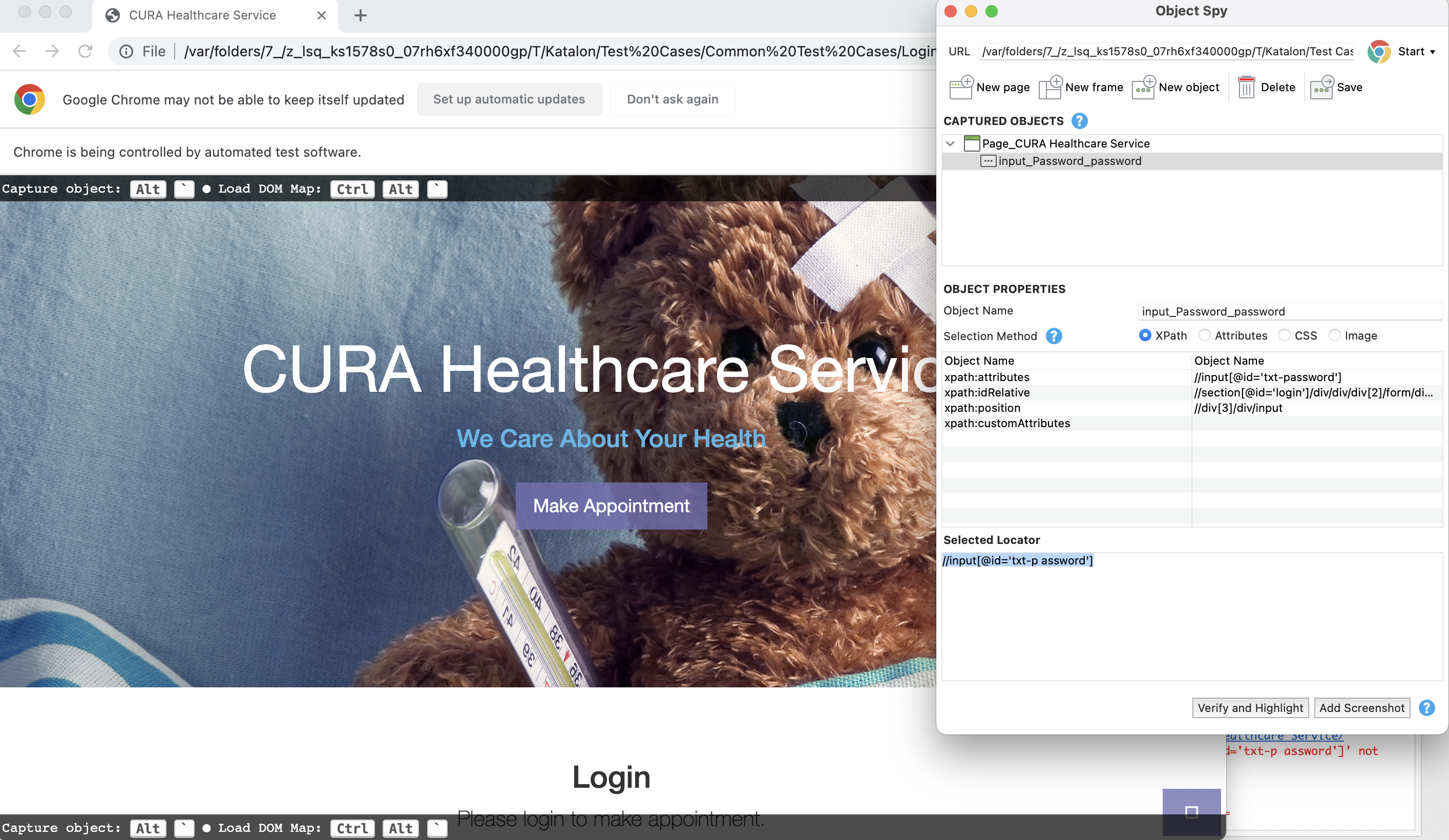Select the CSS selection method
Screen dimensions: 1449x840
(1284, 335)
